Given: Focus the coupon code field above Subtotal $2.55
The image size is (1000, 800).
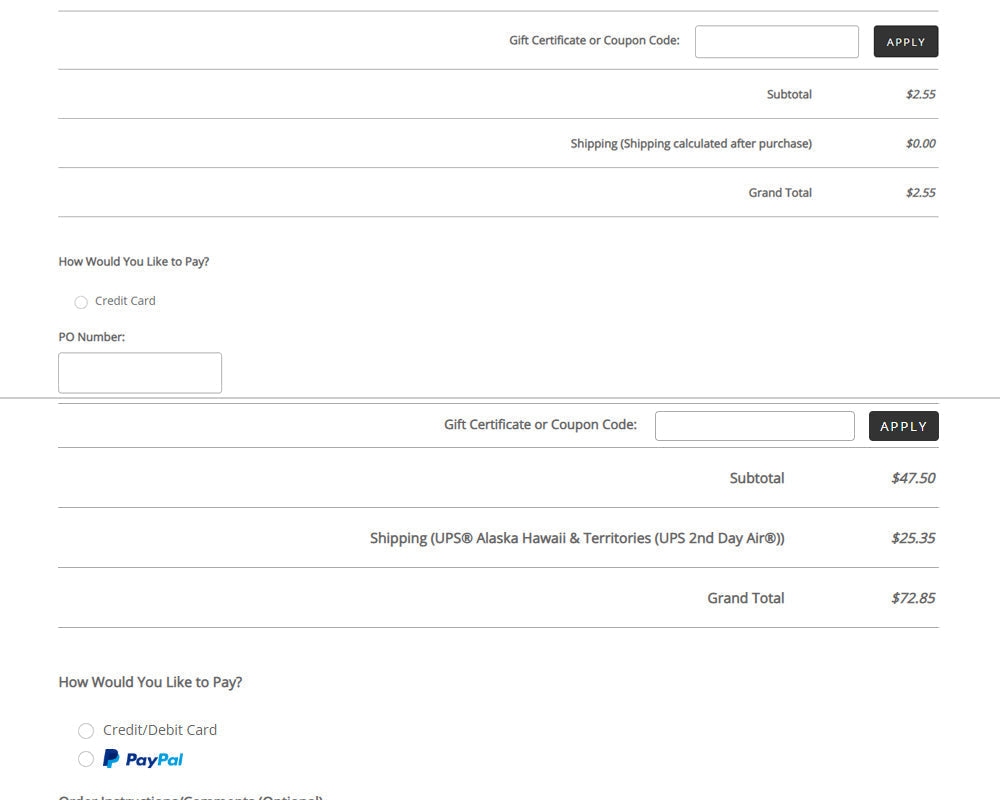Looking at the screenshot, I should 777,41.
